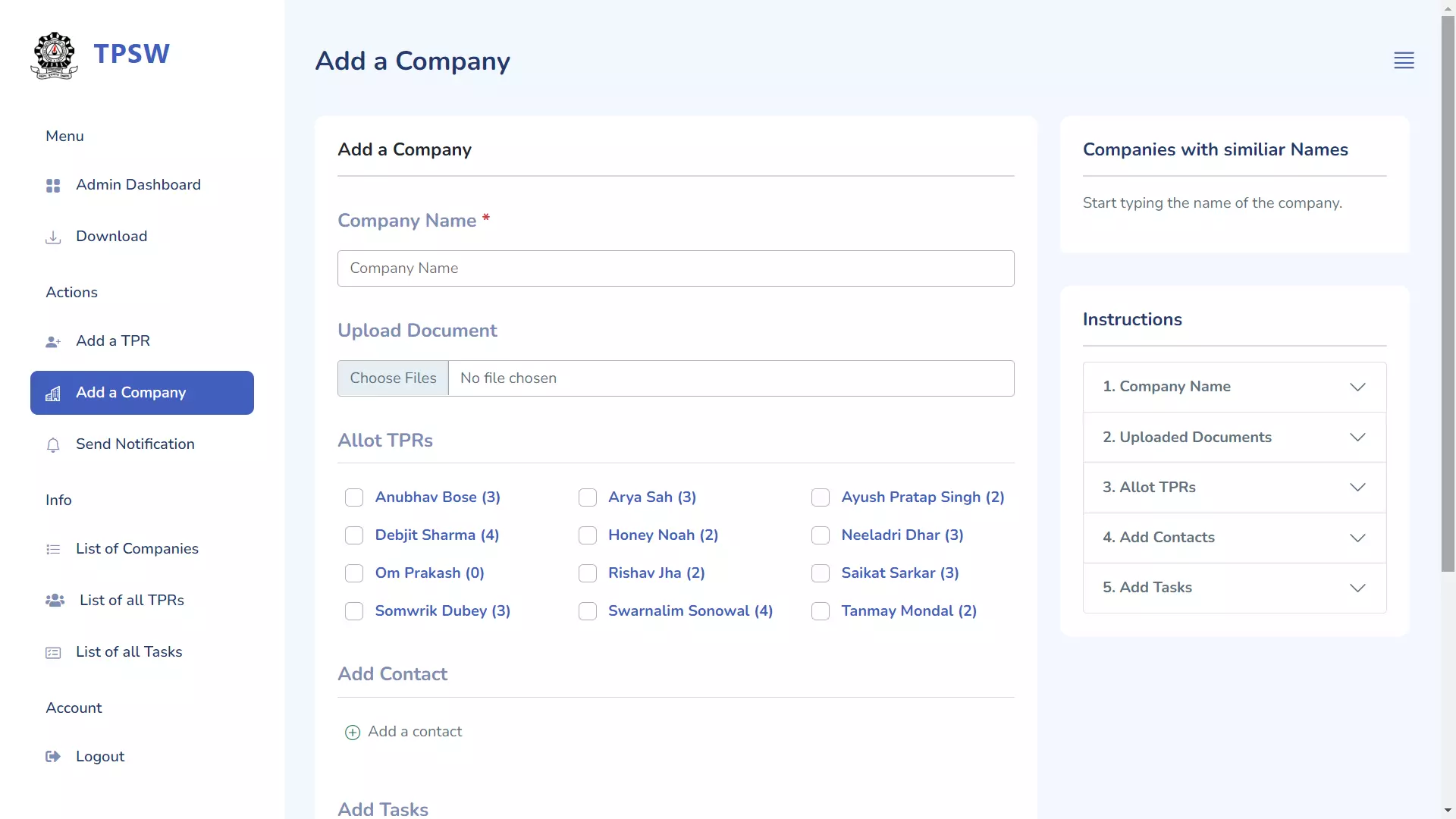This screenshot has width=1456, height=819.
Task: Click the hamburger menu icon top right
Action: pos(1405,60)
